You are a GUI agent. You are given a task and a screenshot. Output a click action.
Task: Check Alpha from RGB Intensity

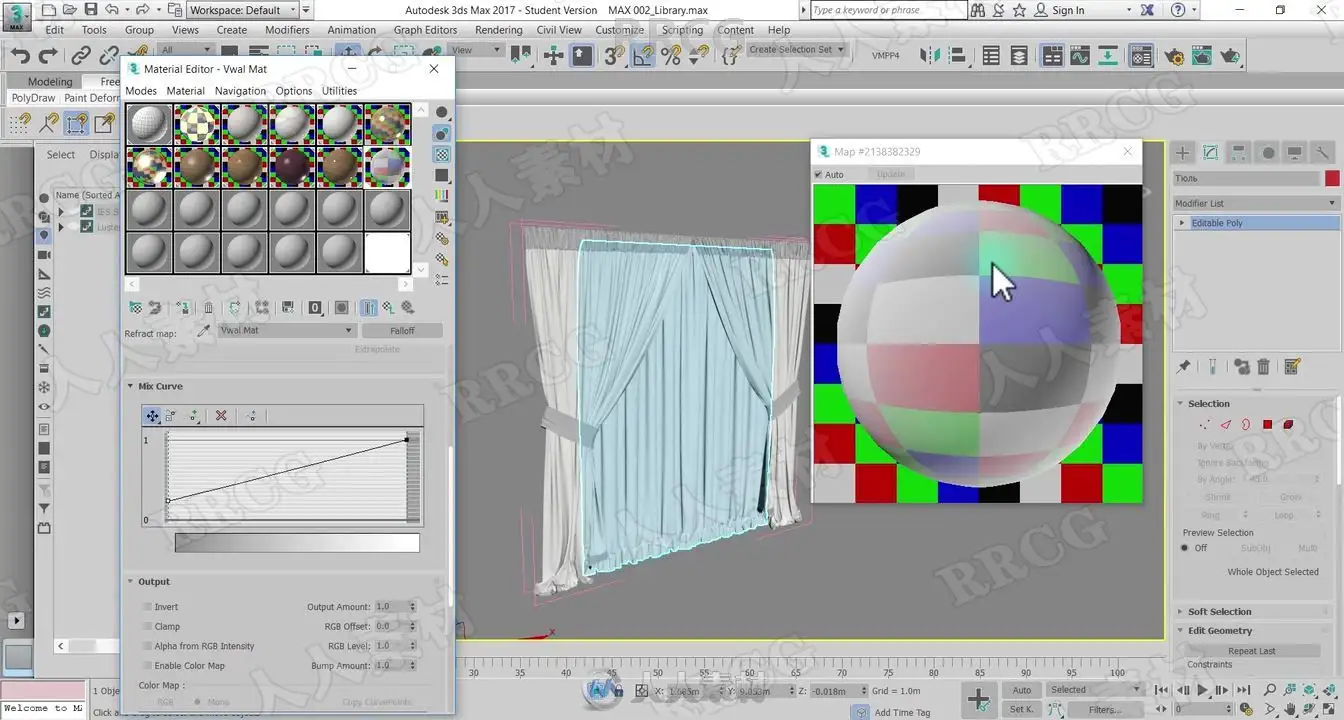click(147, 646)
